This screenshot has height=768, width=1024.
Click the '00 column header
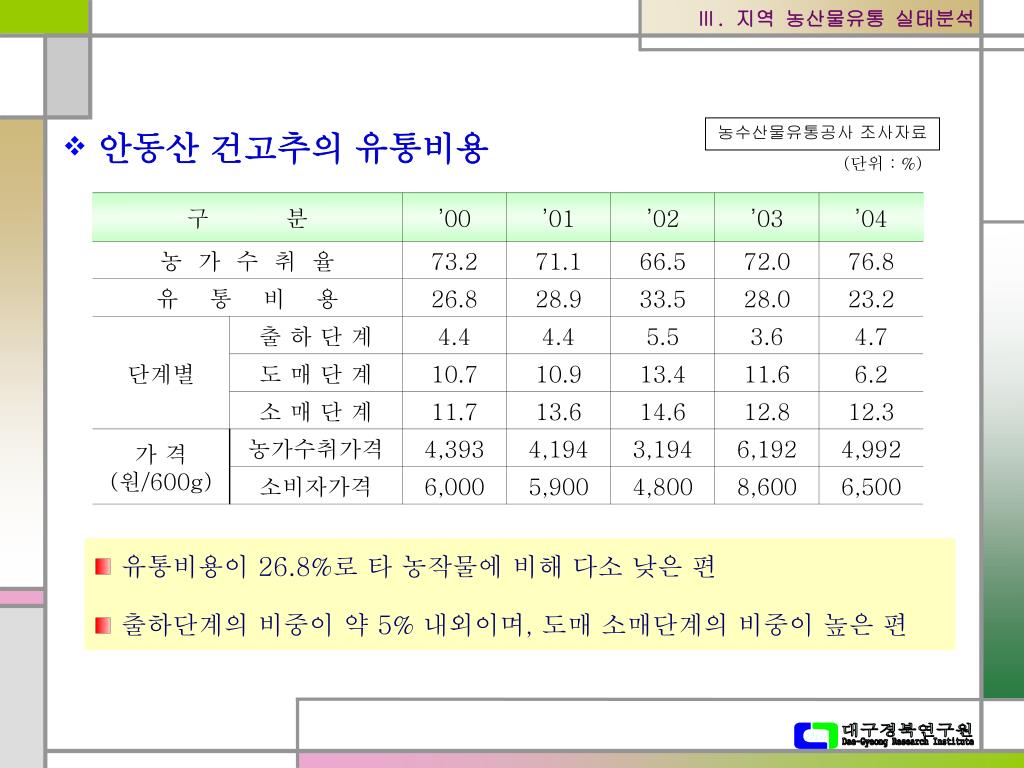coord(455,218)
